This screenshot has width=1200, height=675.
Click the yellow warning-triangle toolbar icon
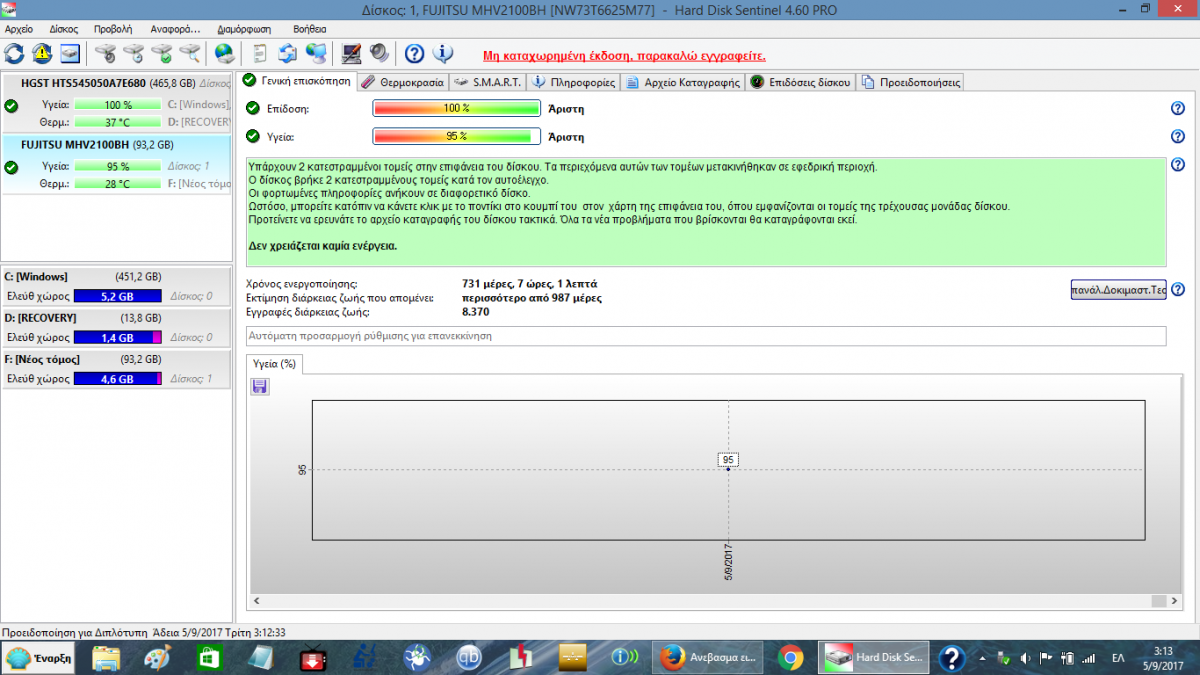tap(42, 53)
